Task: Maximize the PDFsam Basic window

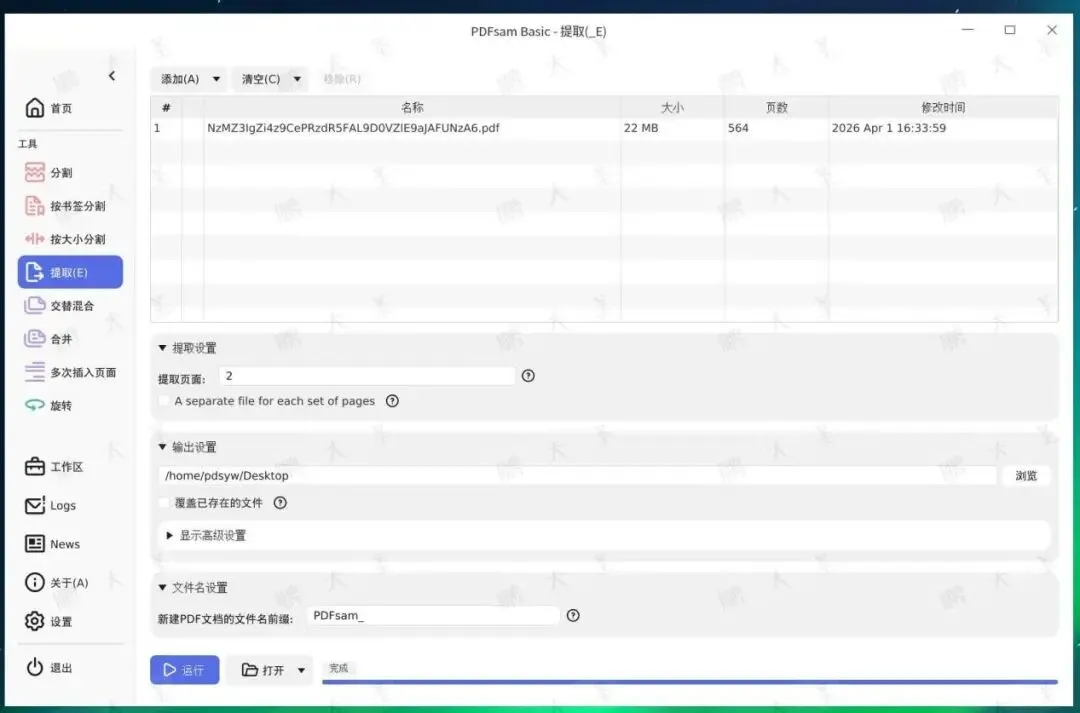Action: point(1010,30)
